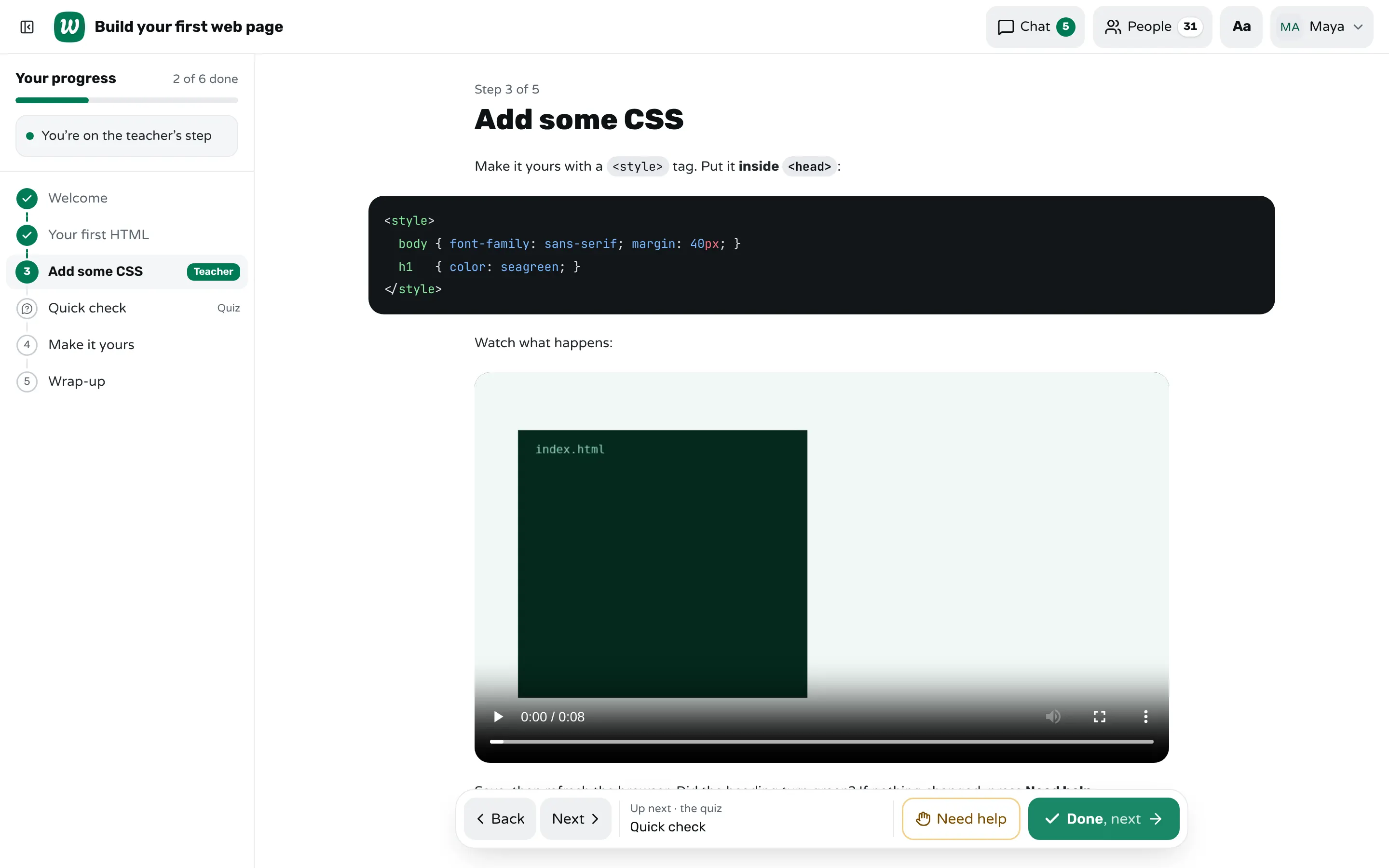Go Back to previous step
Screen dimensions: 1389x868
click(x=500, y=819)
